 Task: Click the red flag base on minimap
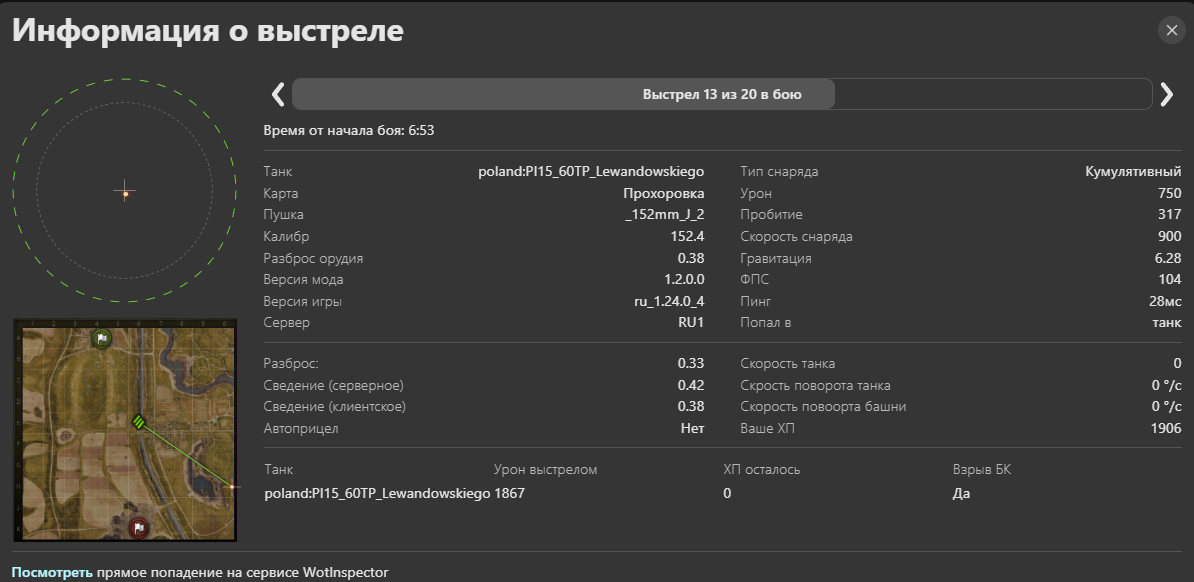[x=139, y=527]
